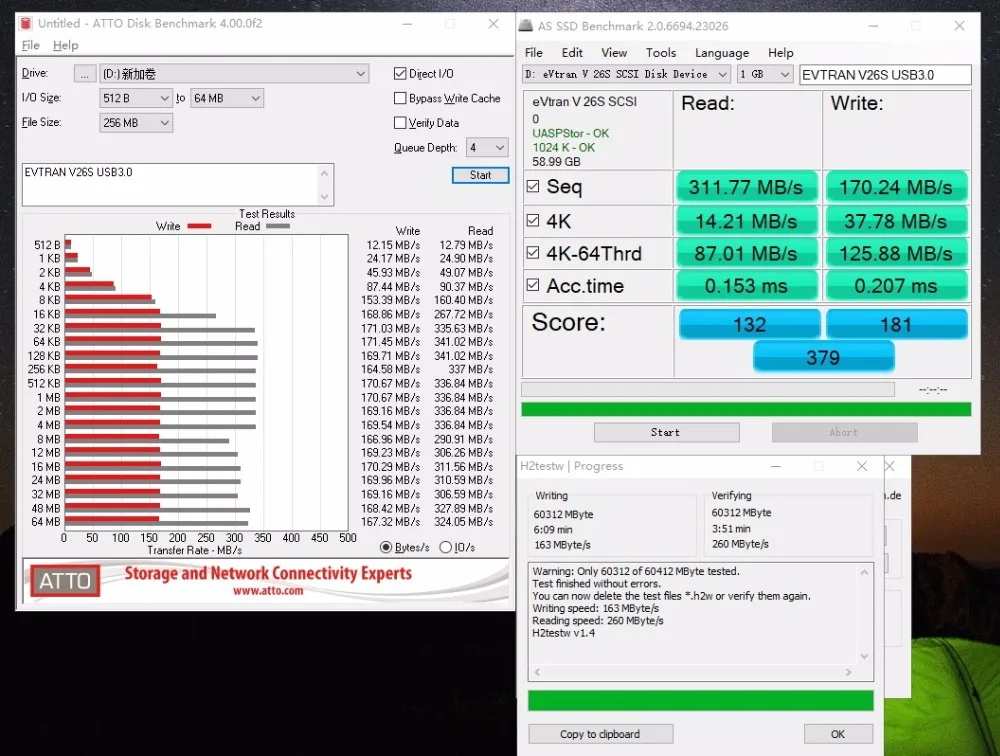
Task: Click the AS SSD green progress bar
Action: pos(746,409)
